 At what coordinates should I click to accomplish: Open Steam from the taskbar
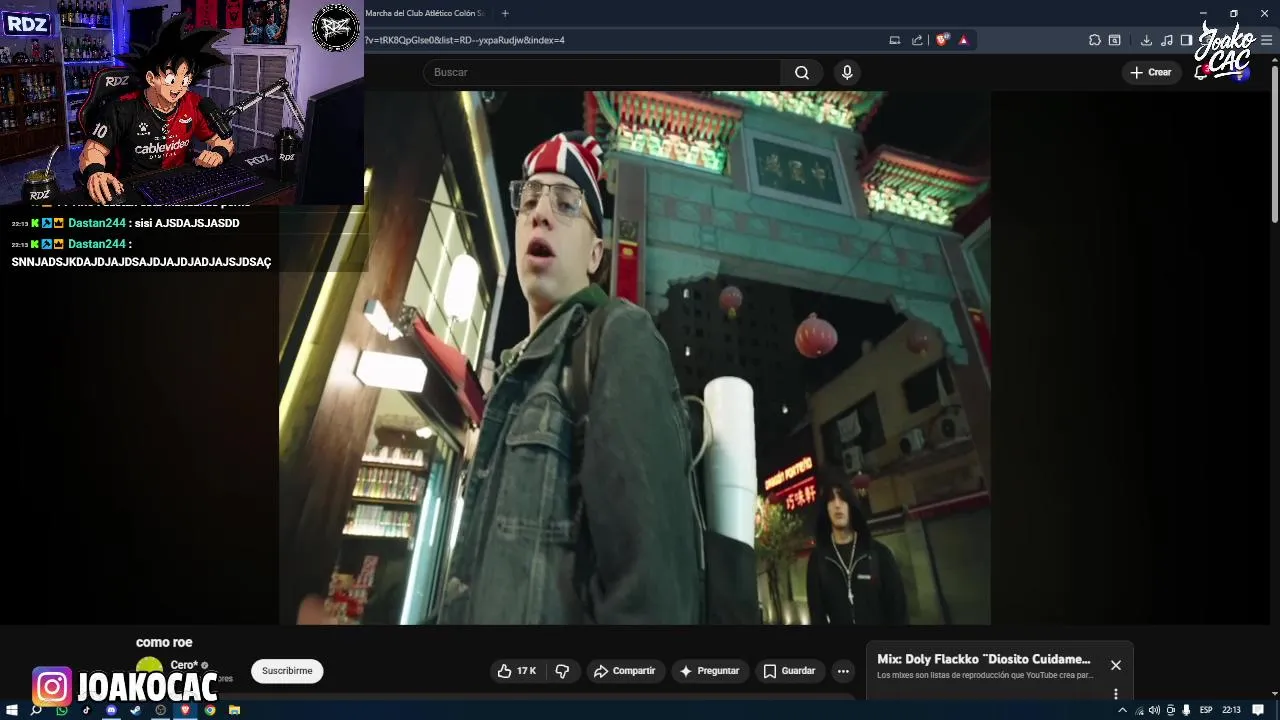click(x=136, y=710)
